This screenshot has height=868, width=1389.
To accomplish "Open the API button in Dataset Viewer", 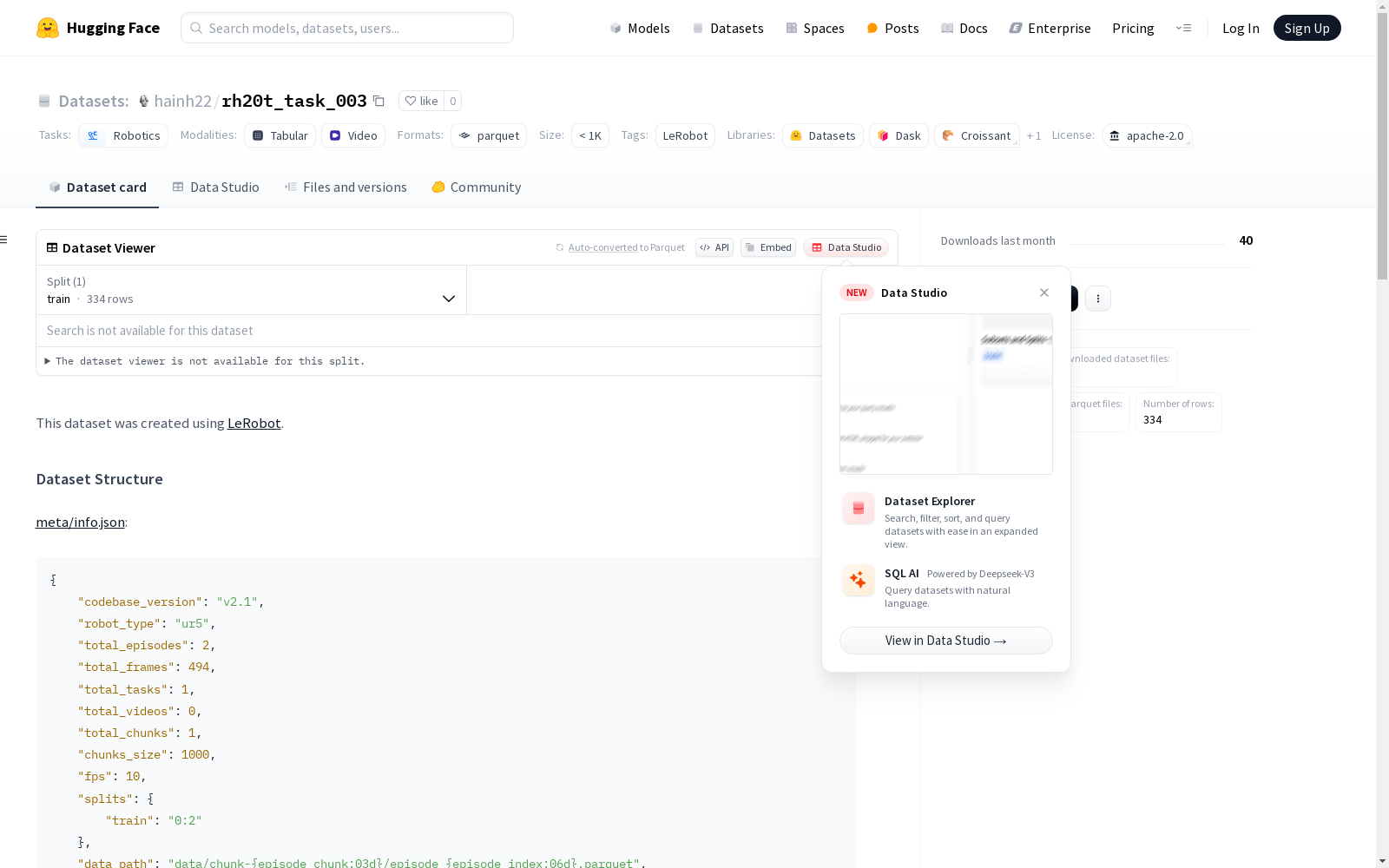I will [x=714, y=247].
